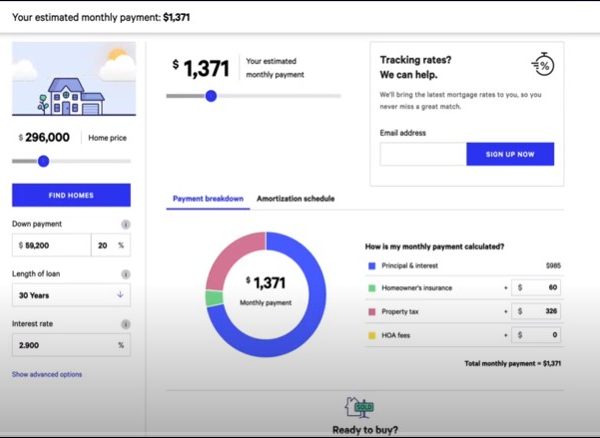Switch to Amortization schedule tab
This screenshot has height=438, width=600.
point(295,199)
